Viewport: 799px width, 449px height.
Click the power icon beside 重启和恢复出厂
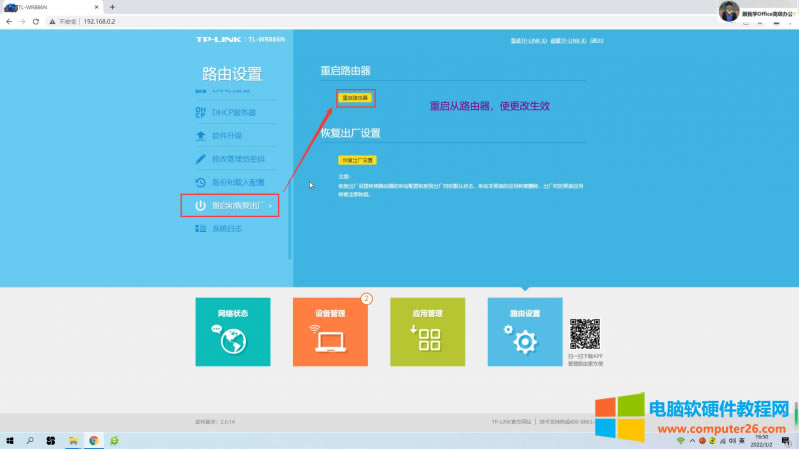(200, 205)
